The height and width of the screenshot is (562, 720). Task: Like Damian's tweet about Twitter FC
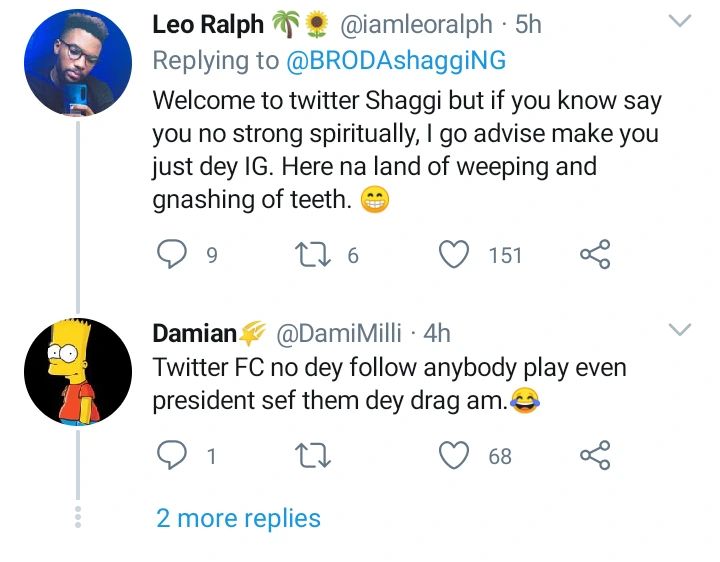pos(455,456)
